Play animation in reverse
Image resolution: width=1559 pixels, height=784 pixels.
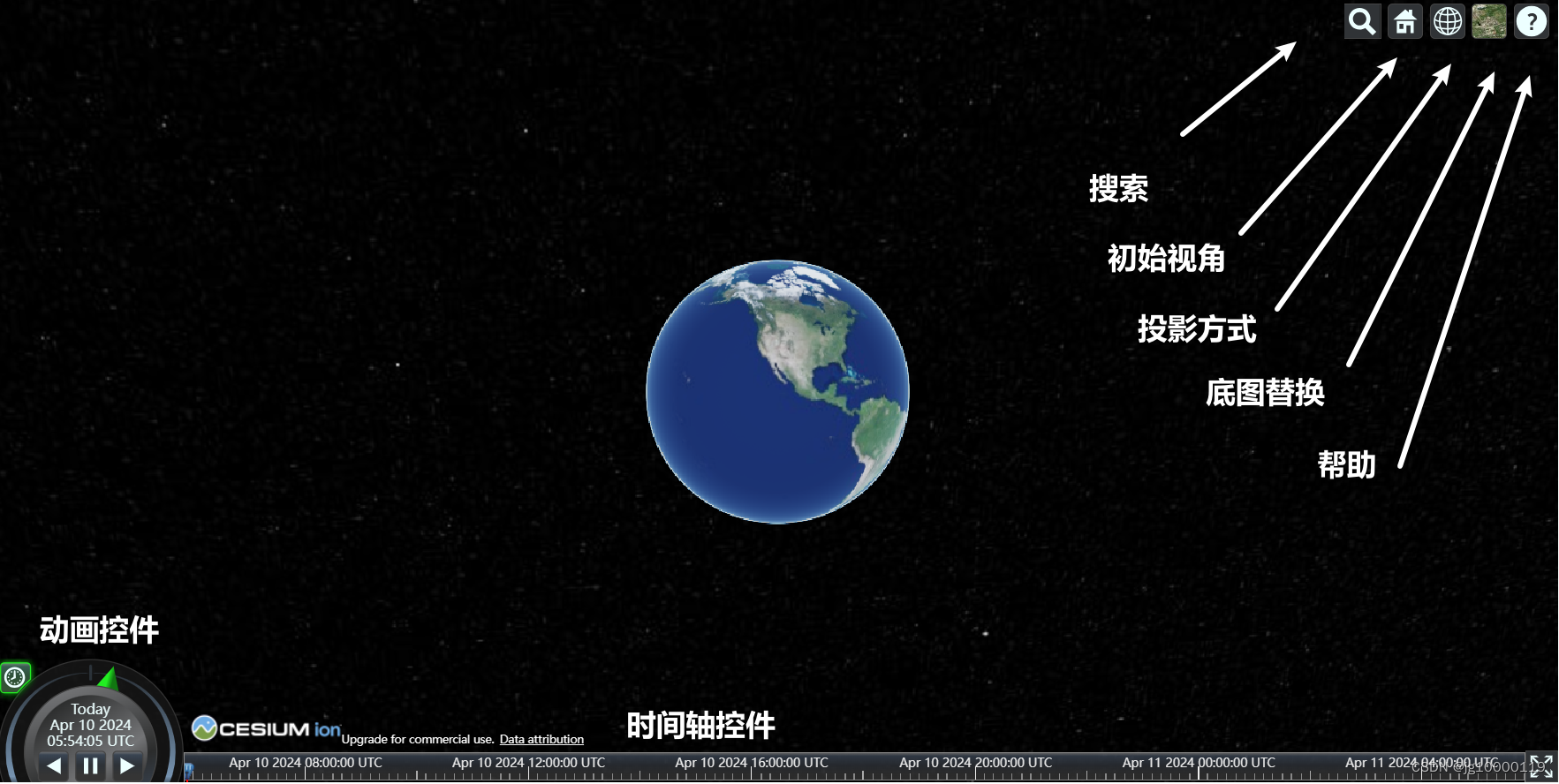pyautogui.click(x=55, y=765)
